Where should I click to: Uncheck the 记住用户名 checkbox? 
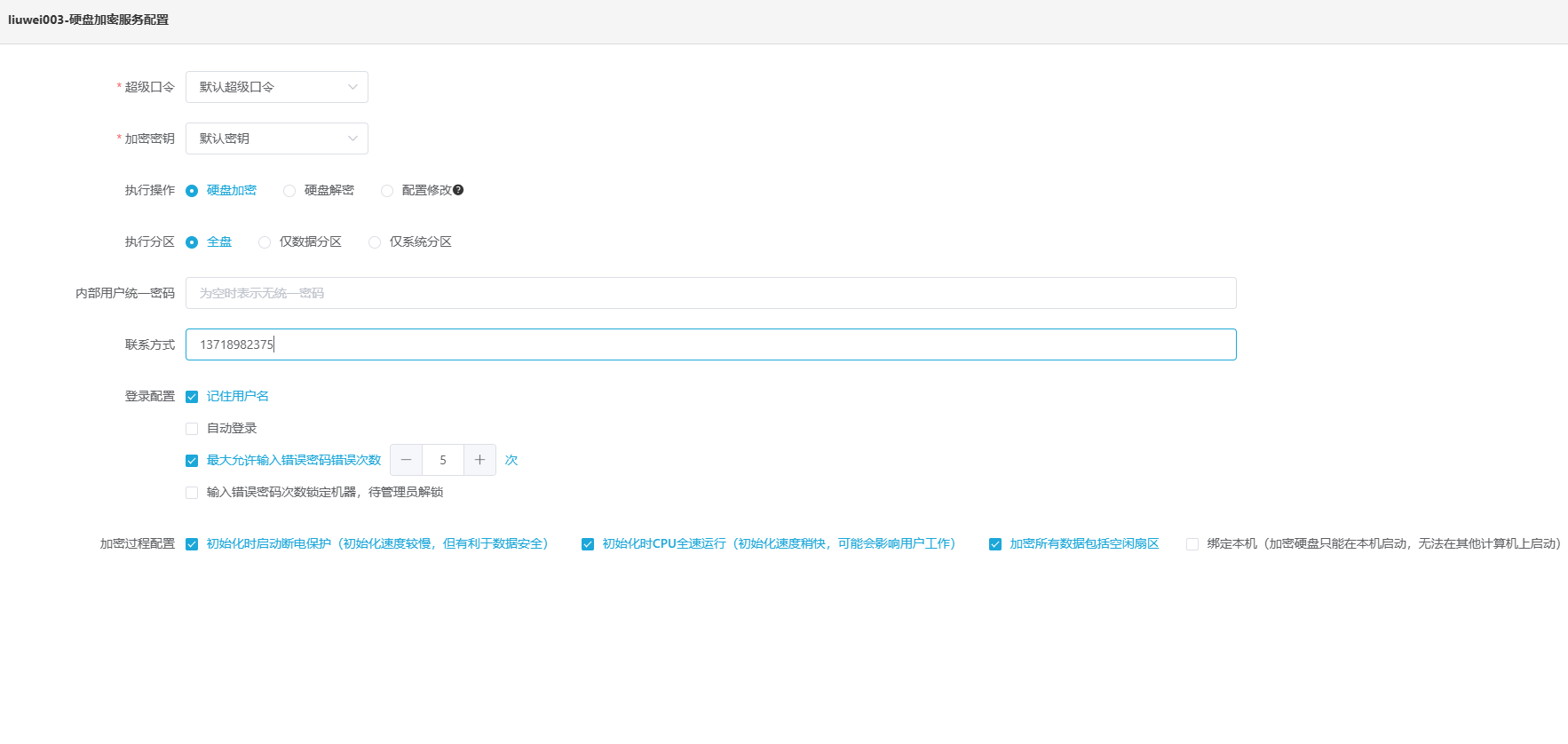click(x=192, y=397)
